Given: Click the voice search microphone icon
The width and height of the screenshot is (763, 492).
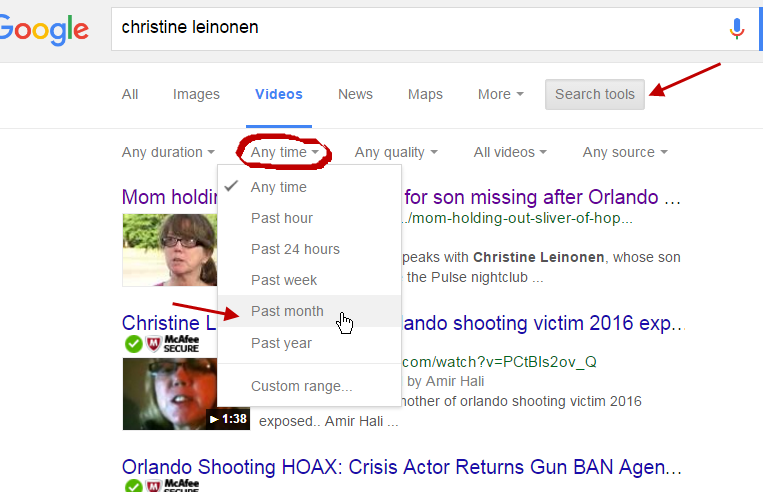Looking at the screenshot, I should tap(737, 29).
